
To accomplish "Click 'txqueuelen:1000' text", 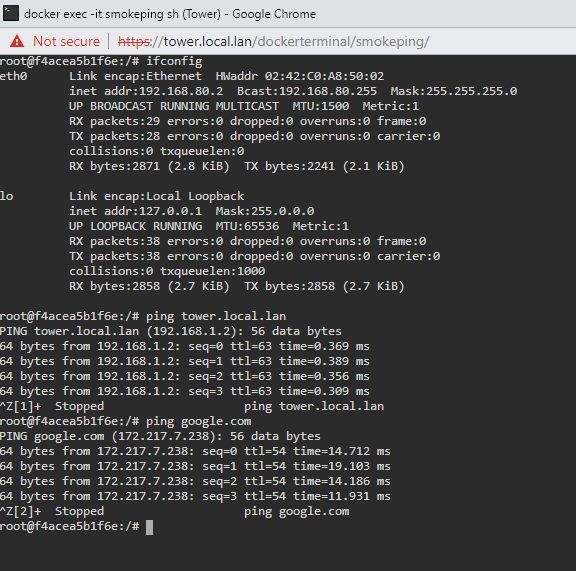I will tap(213, 271).
